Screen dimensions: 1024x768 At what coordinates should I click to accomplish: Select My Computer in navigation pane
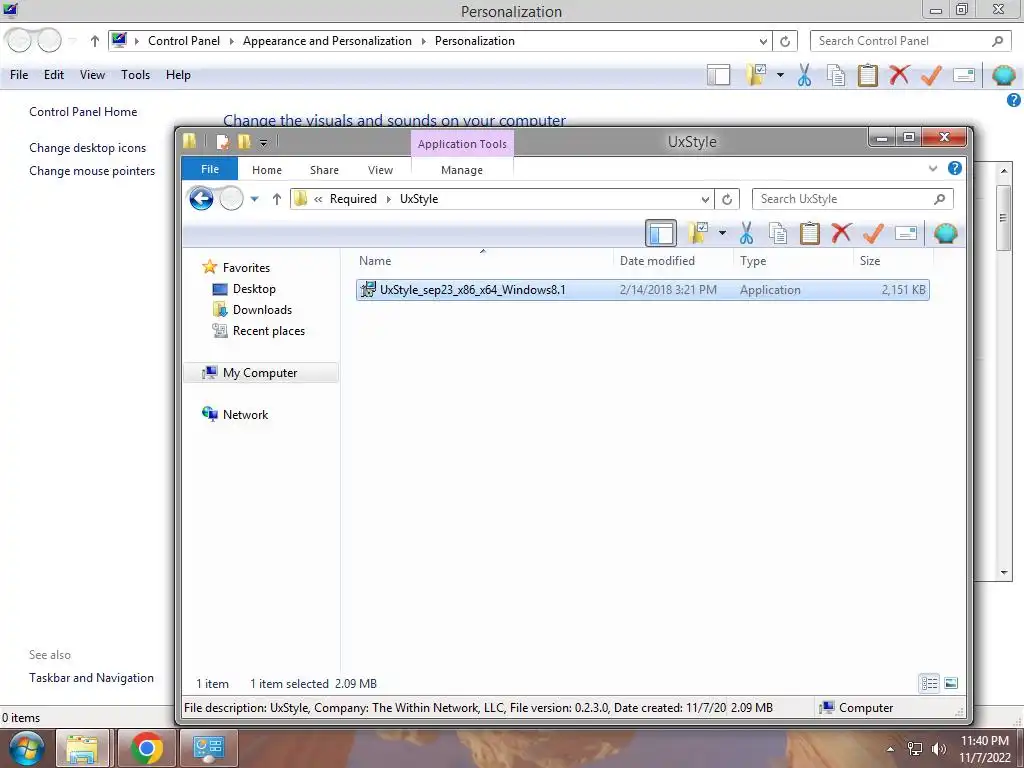point(260,373)
